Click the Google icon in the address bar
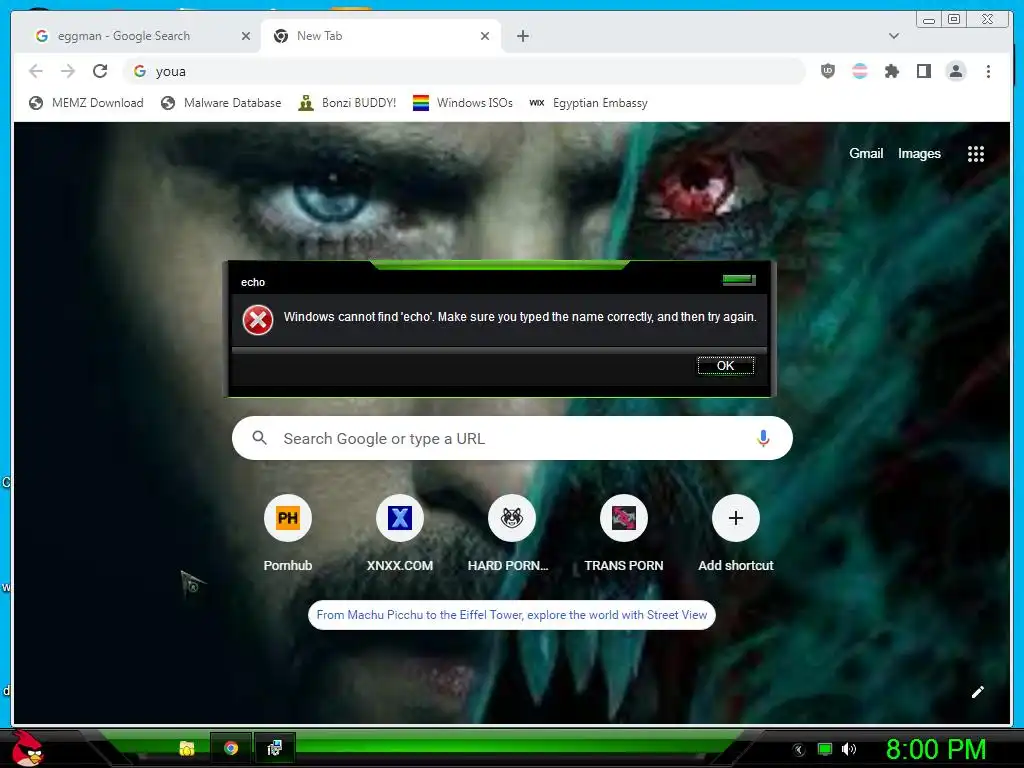The height and width of the screenshot is (768, 1024). click(x=140, y=71)
